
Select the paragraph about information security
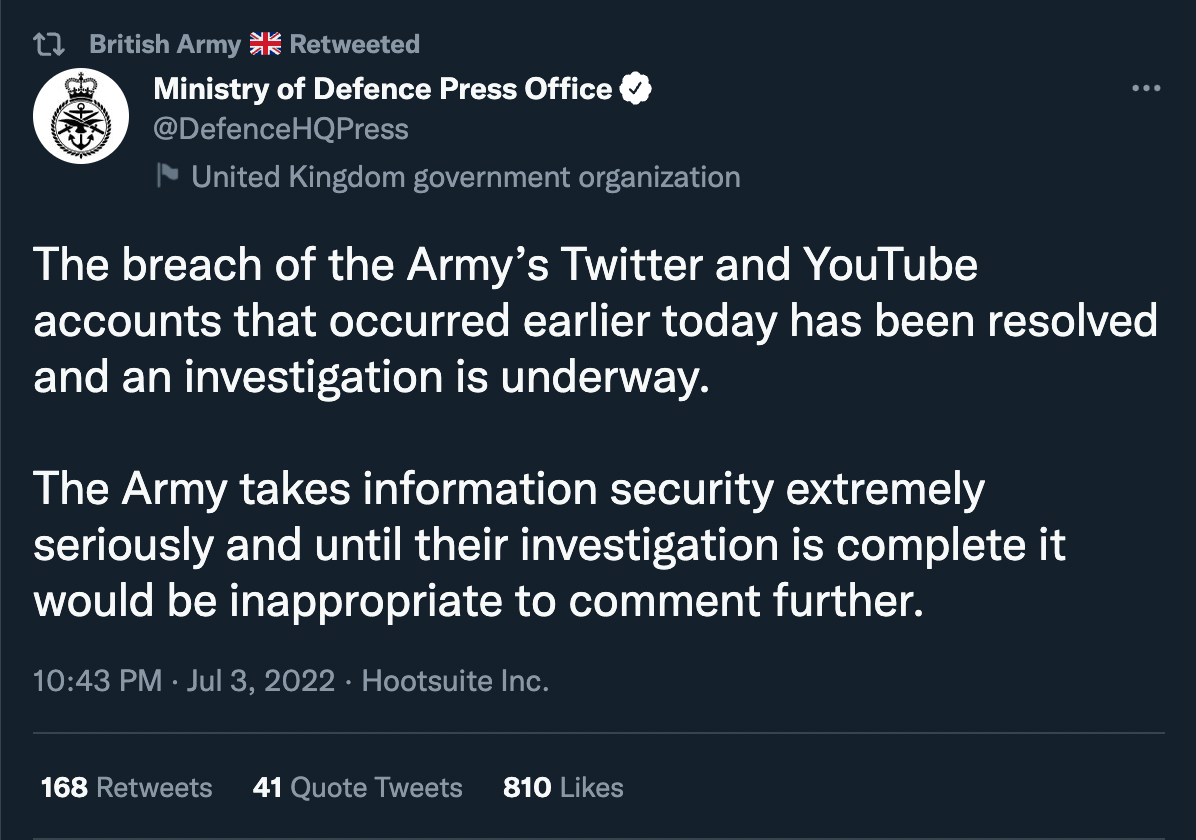coord(549,547)
